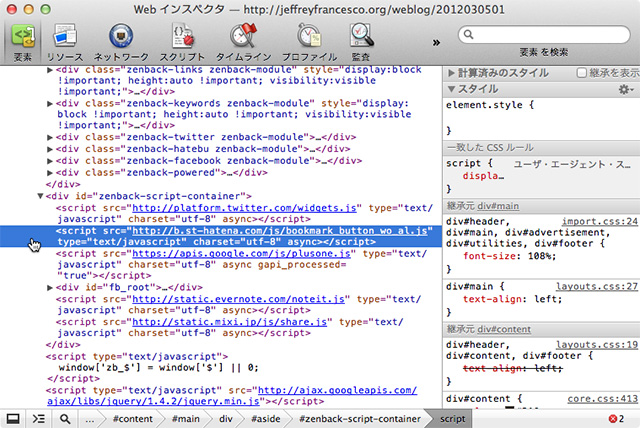Select the #aside breadcrumb
Image resolution: width=640 pixels, height=428 pixels.
tap(266, 419)
